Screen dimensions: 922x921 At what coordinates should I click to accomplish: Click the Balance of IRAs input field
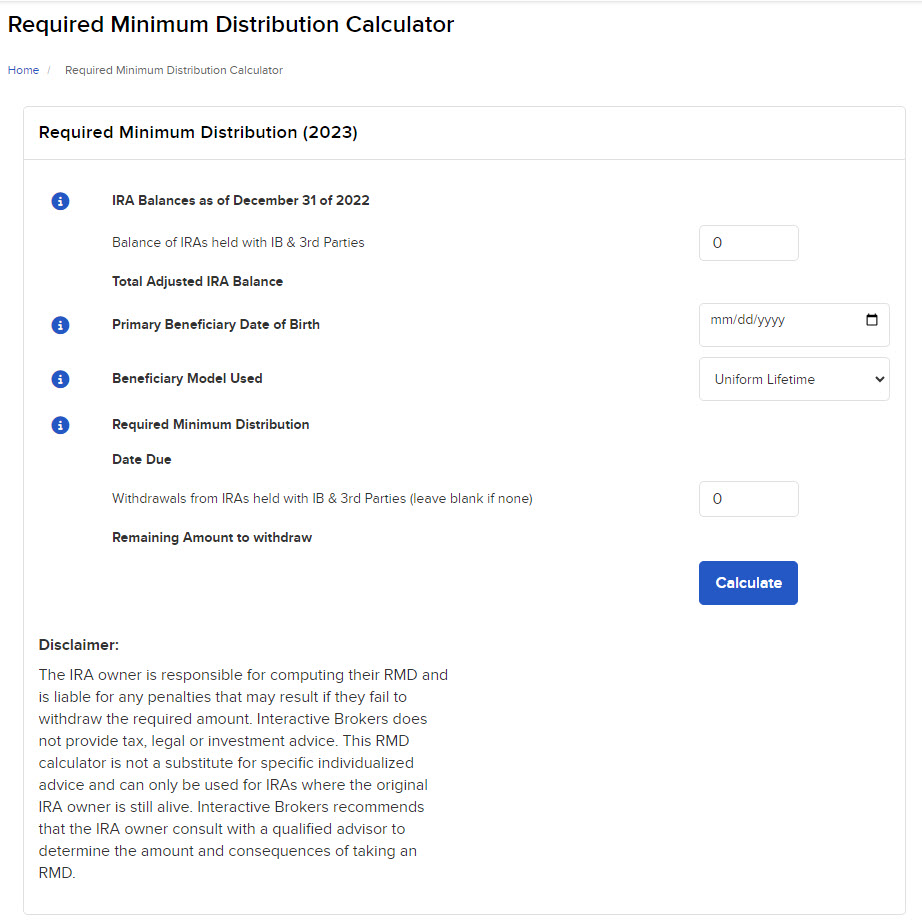click(748, 243)
